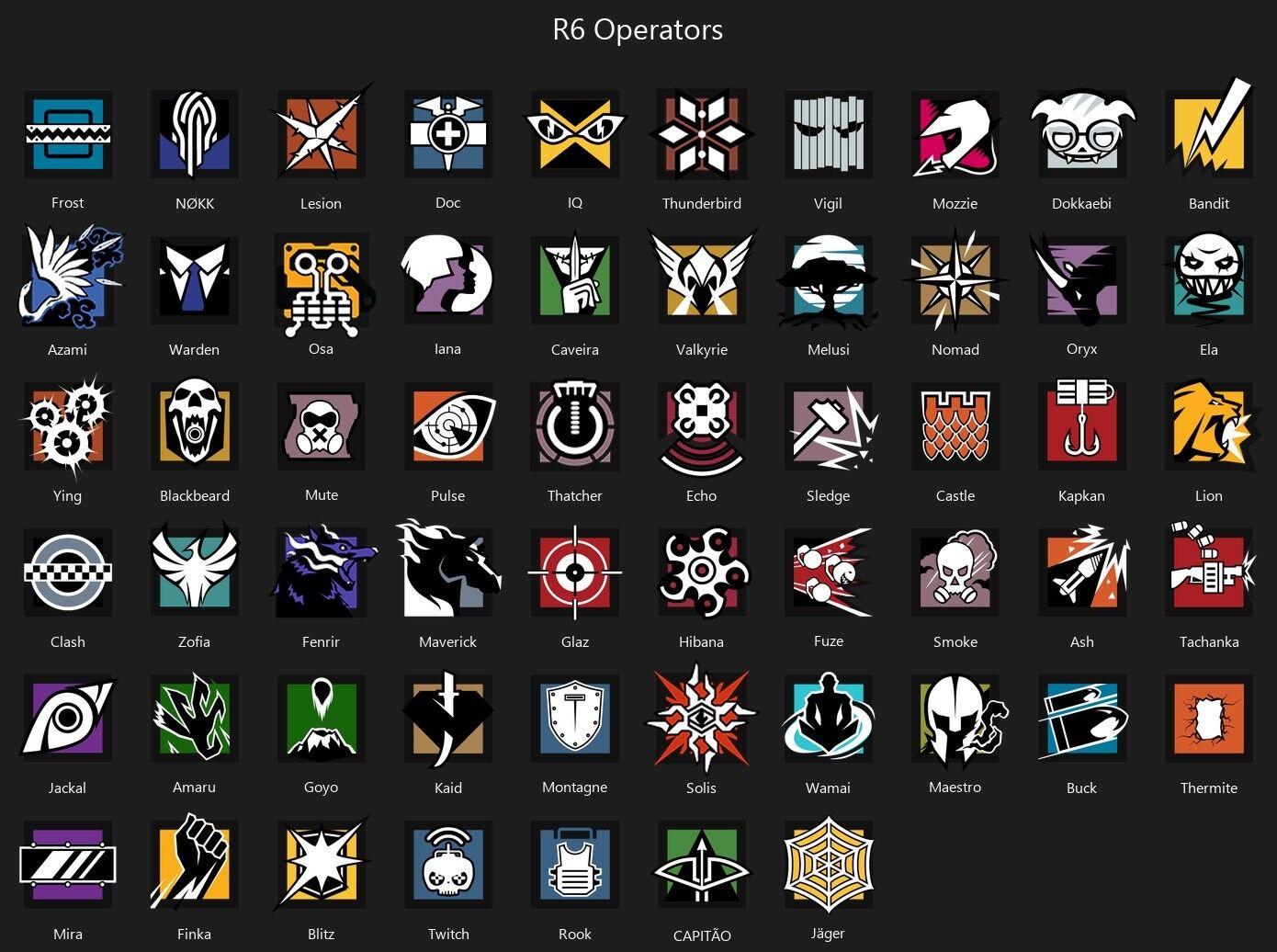Choose the Bandit lightning bolt icon
The image size is (1277, 952).
point(1209,129)
